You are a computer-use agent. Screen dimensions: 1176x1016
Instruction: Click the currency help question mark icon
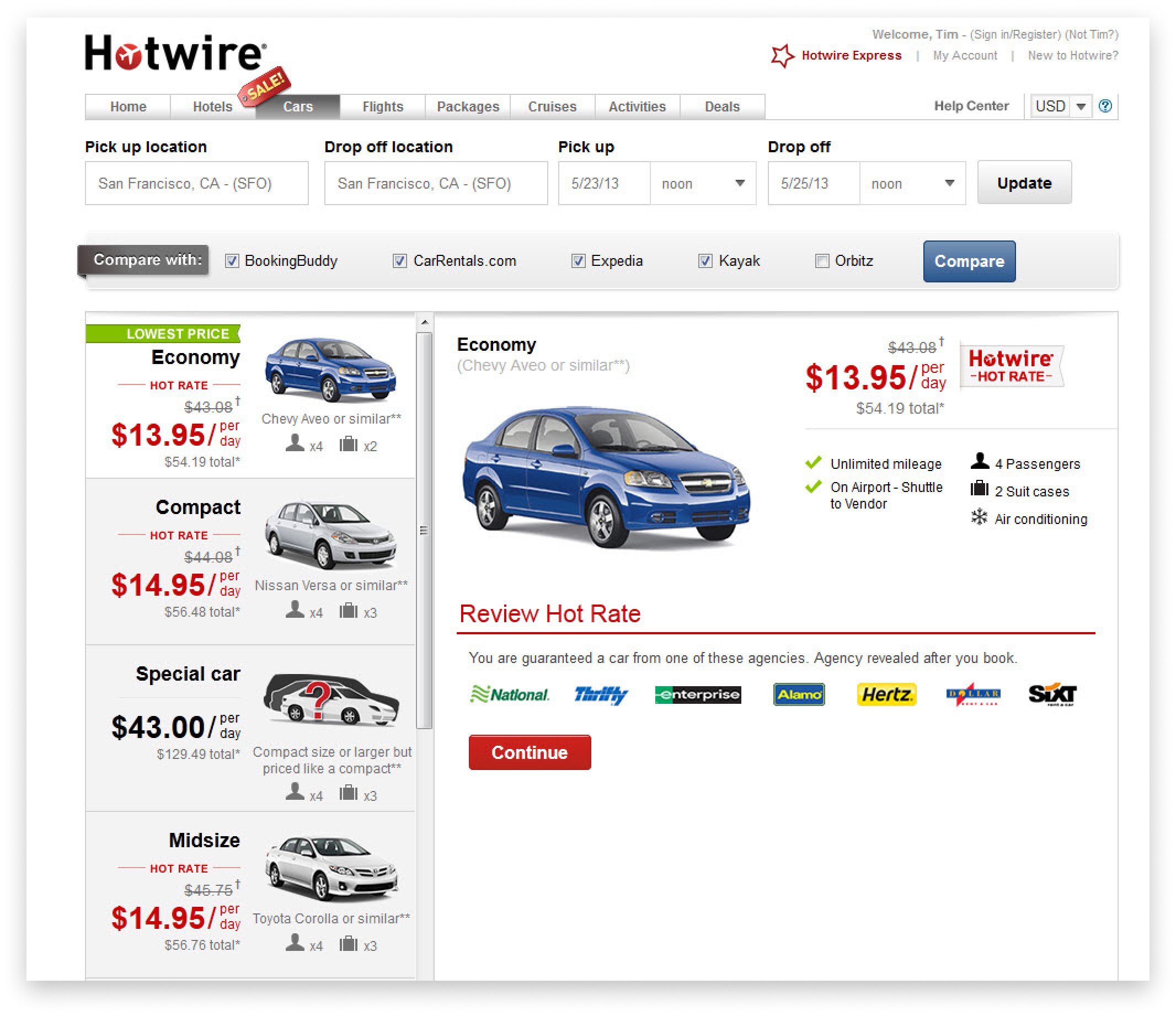[1104, 106]
